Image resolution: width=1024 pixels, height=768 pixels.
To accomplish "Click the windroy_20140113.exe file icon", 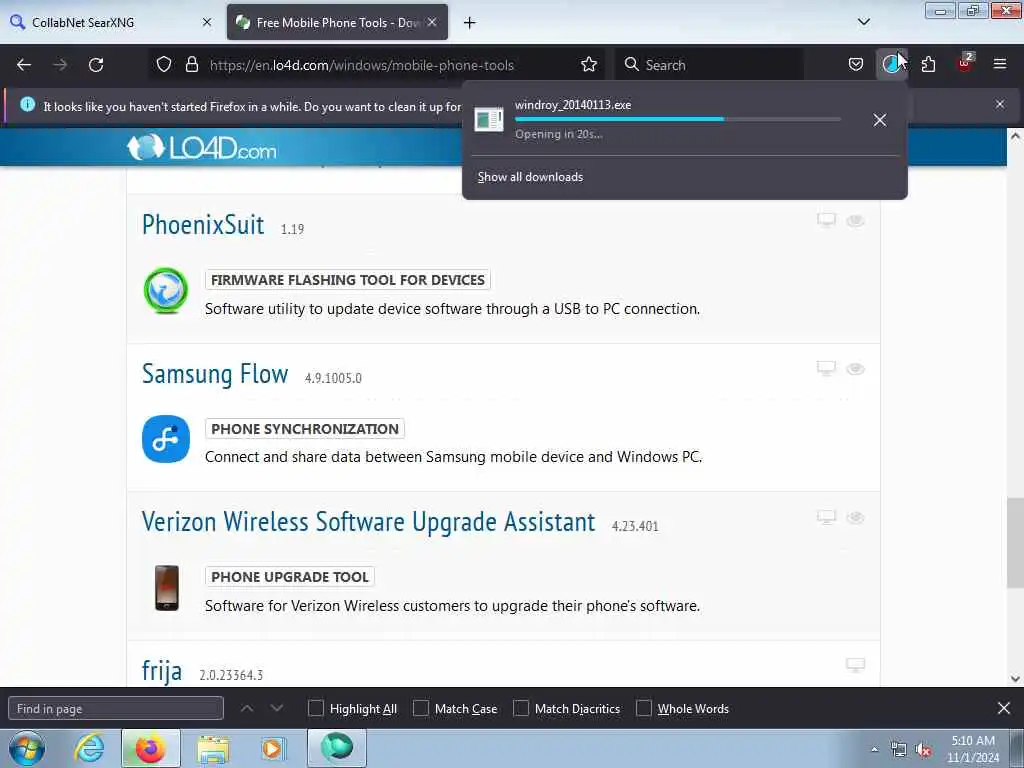I will point(488,120).
